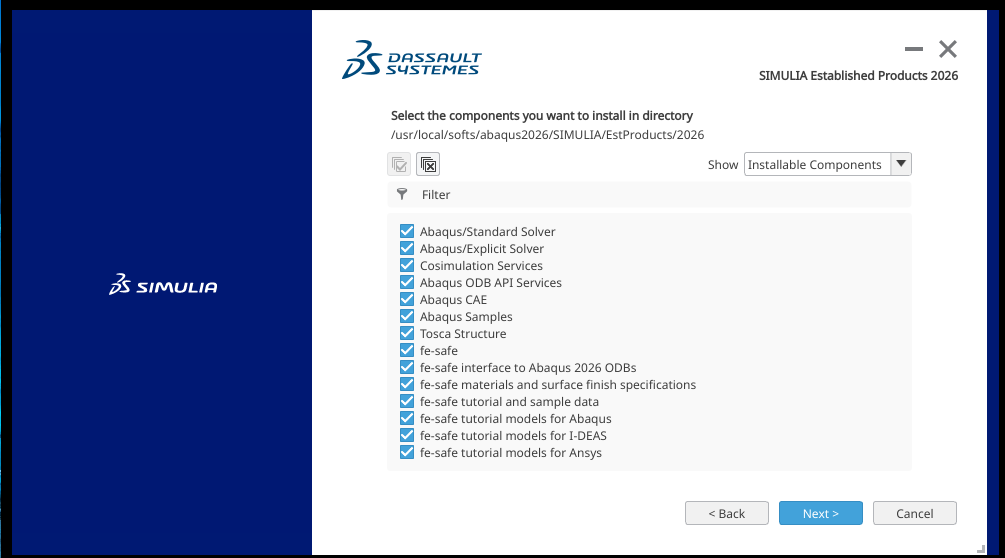Proceed with the Next > button

coord(820,513)
